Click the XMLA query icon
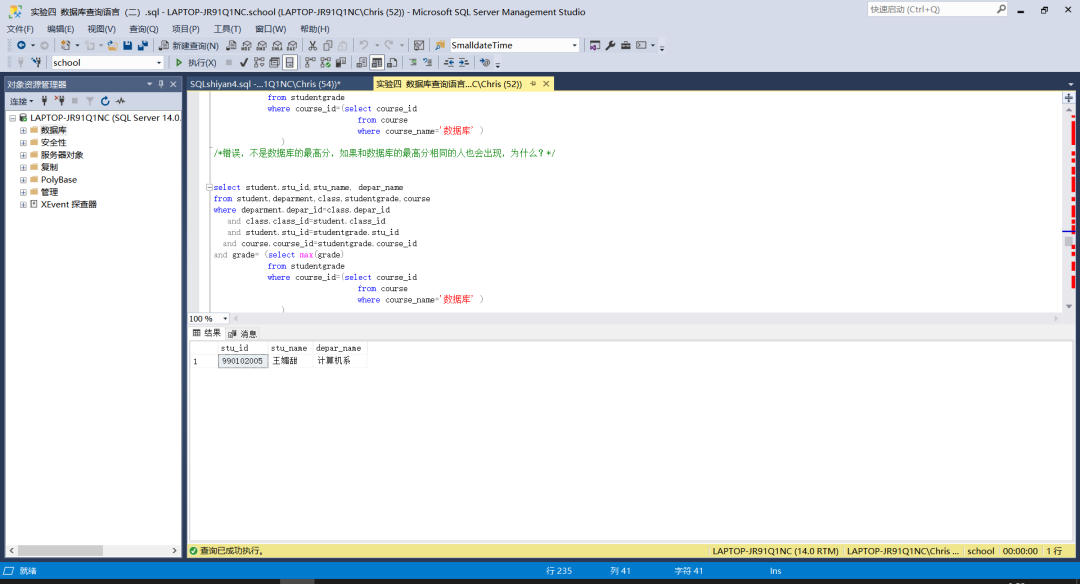 coord(277,45)
